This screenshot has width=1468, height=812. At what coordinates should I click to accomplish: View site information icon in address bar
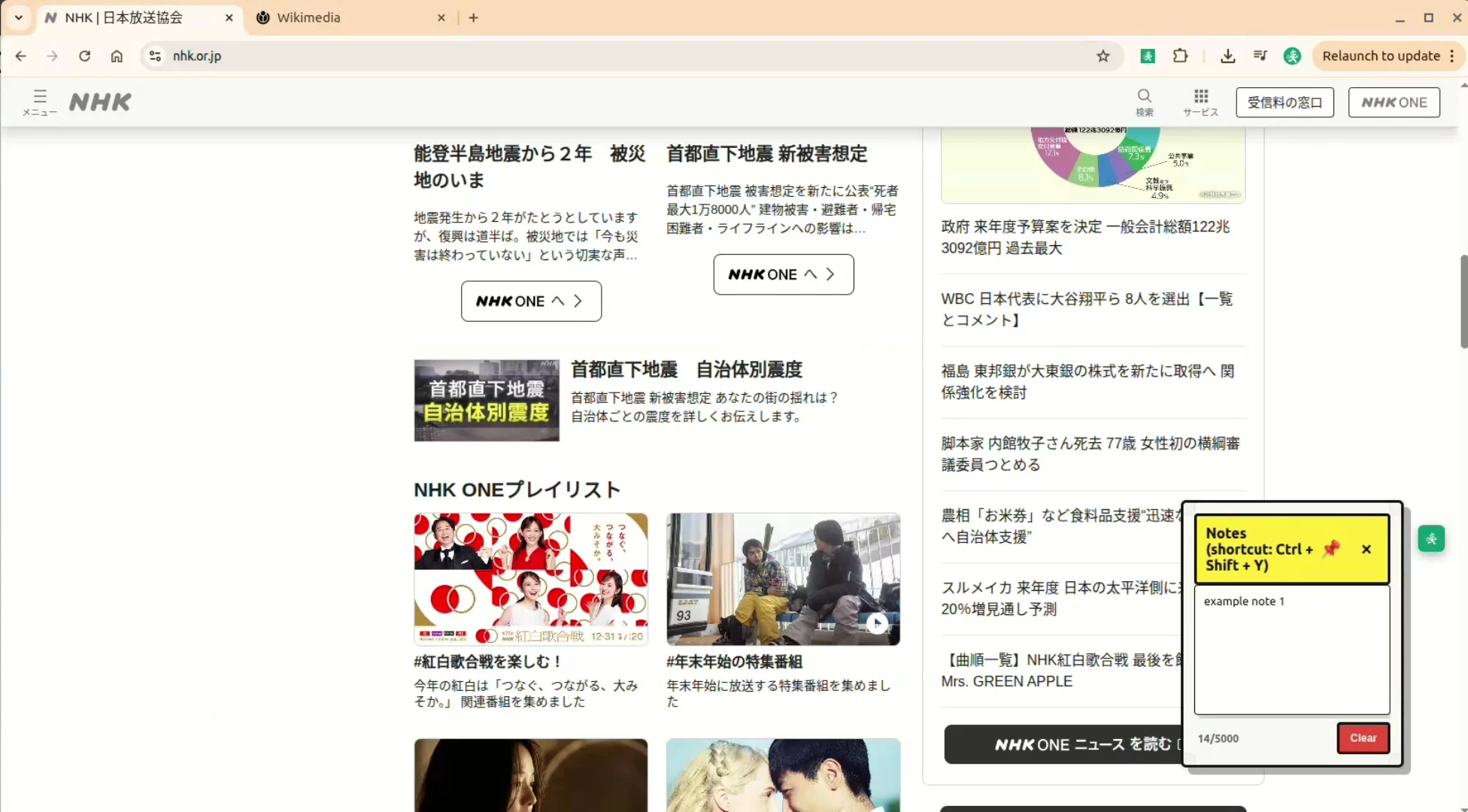155,56
